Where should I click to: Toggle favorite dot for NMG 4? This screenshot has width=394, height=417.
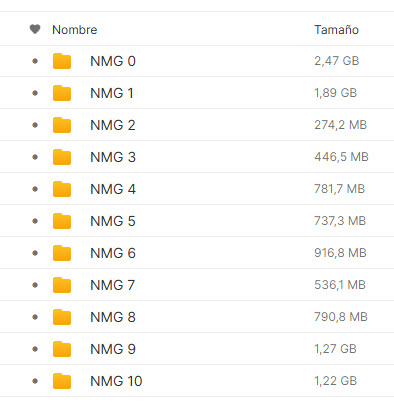[x=35, y=189]
